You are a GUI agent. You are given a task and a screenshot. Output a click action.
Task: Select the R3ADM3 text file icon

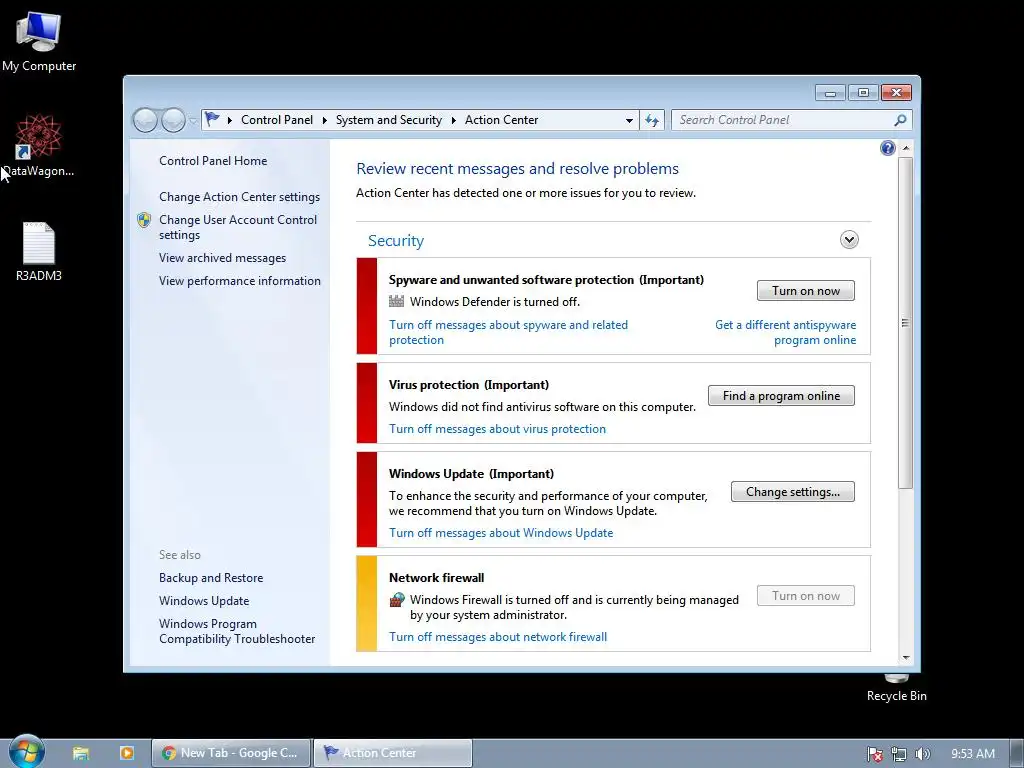39,251
